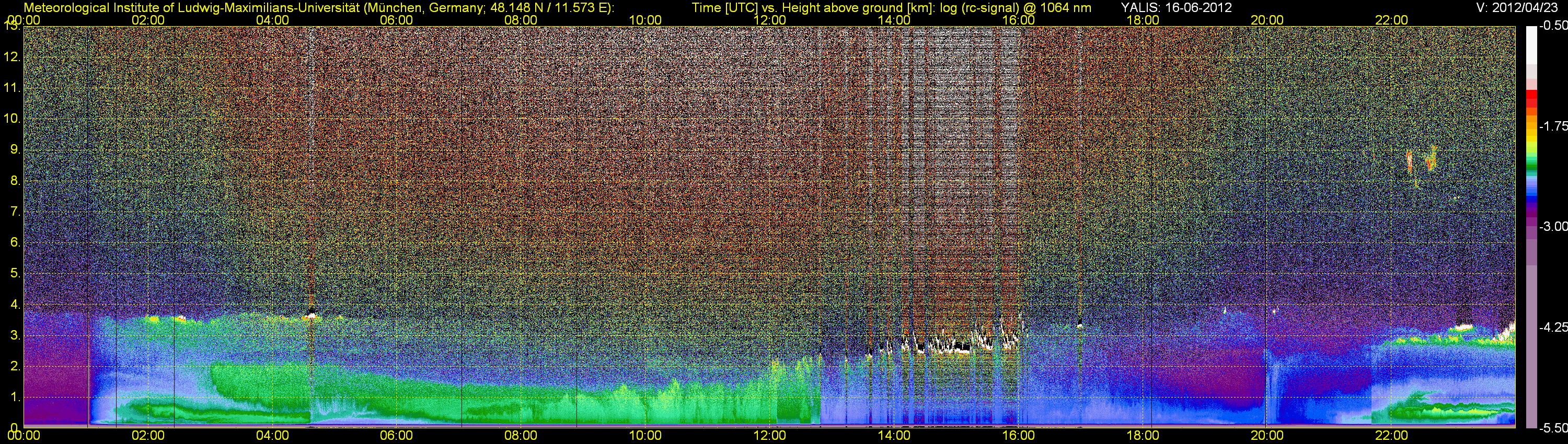Click the 10 km height axis label

(x=12, y=119)
